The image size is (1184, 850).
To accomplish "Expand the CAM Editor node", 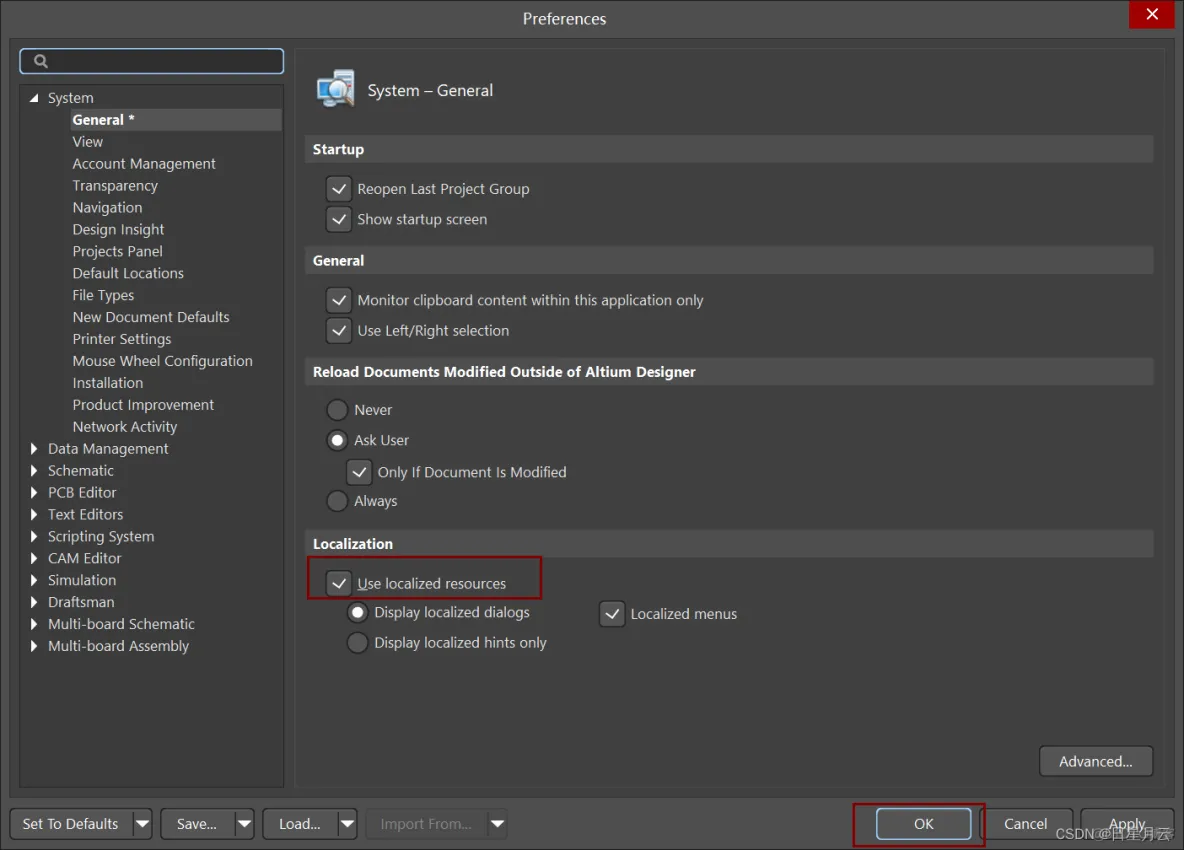I will coord(34,558).
